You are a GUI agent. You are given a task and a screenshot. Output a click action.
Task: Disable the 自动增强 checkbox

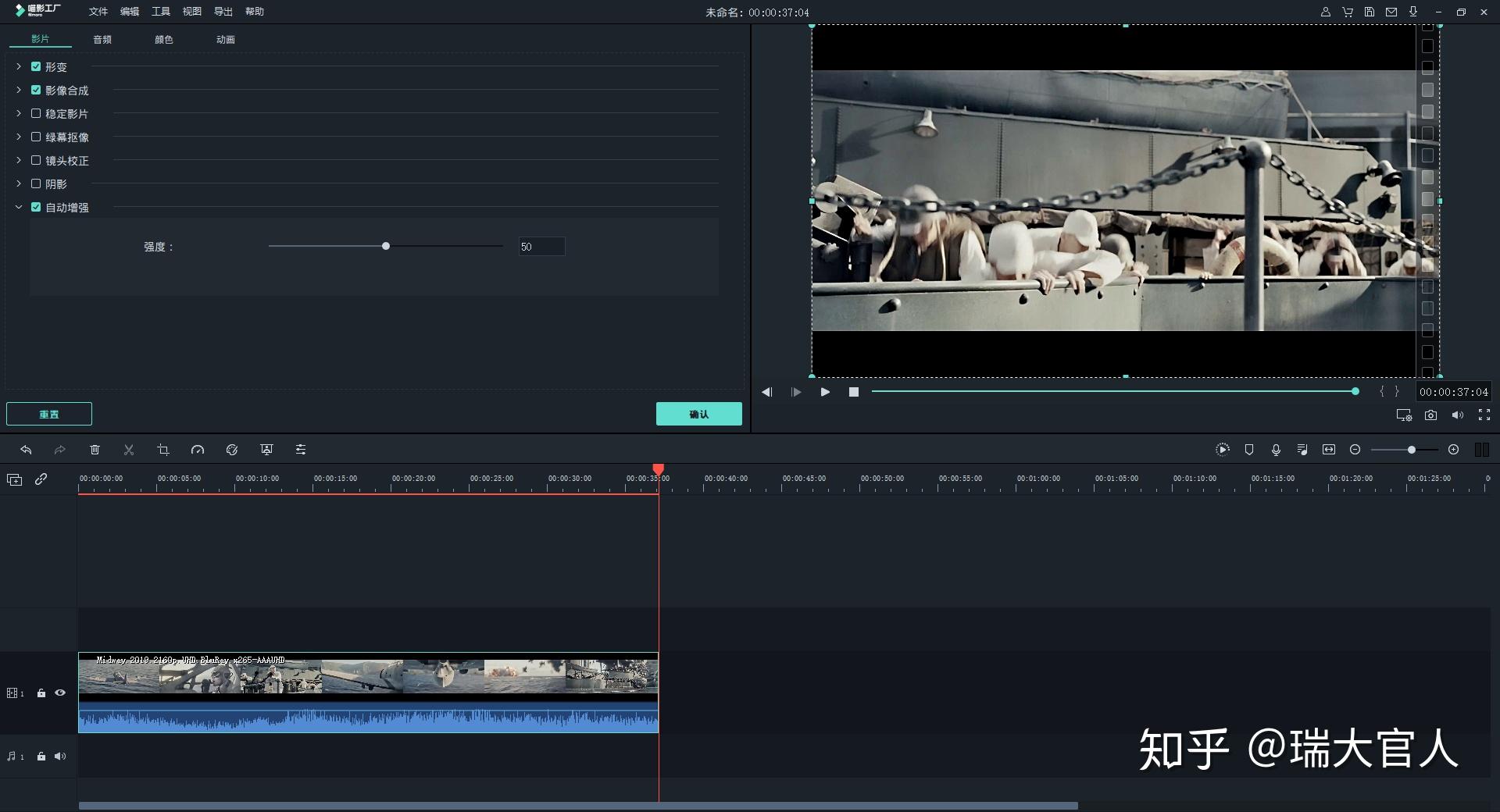[x=36, y=207]
